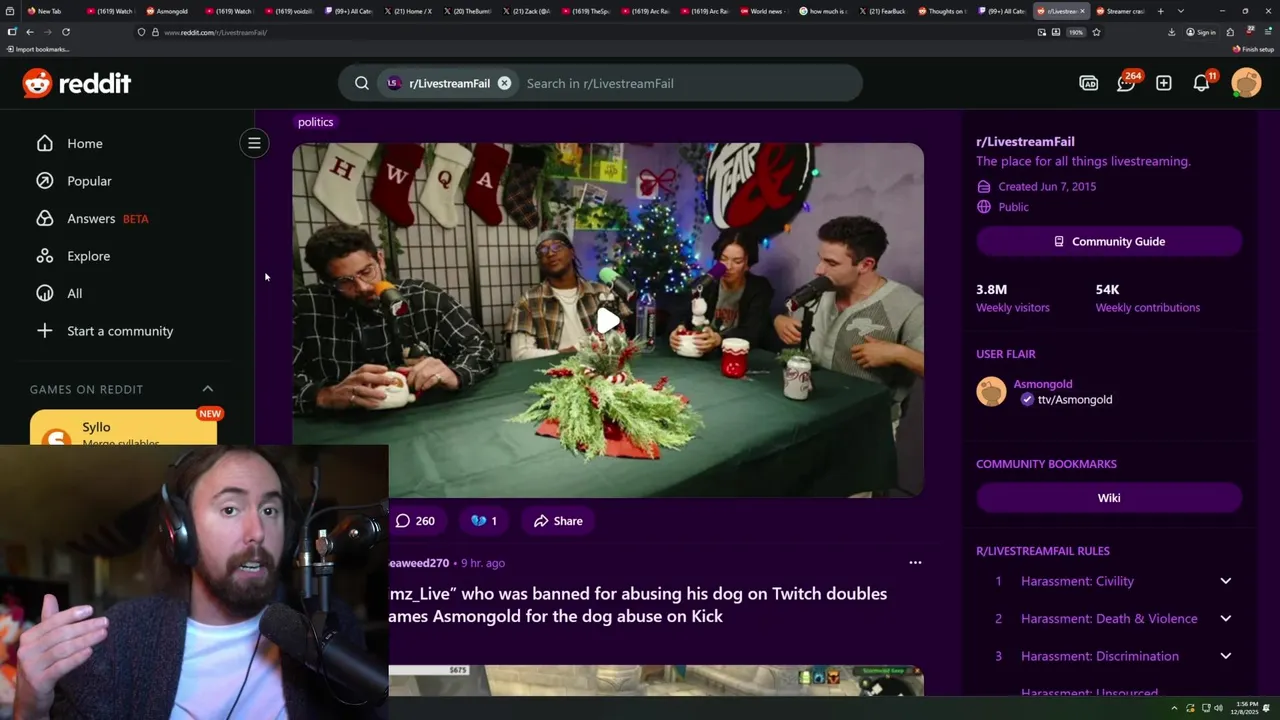Focus the Search in r/LivestreamFail field

coord(688,83)
